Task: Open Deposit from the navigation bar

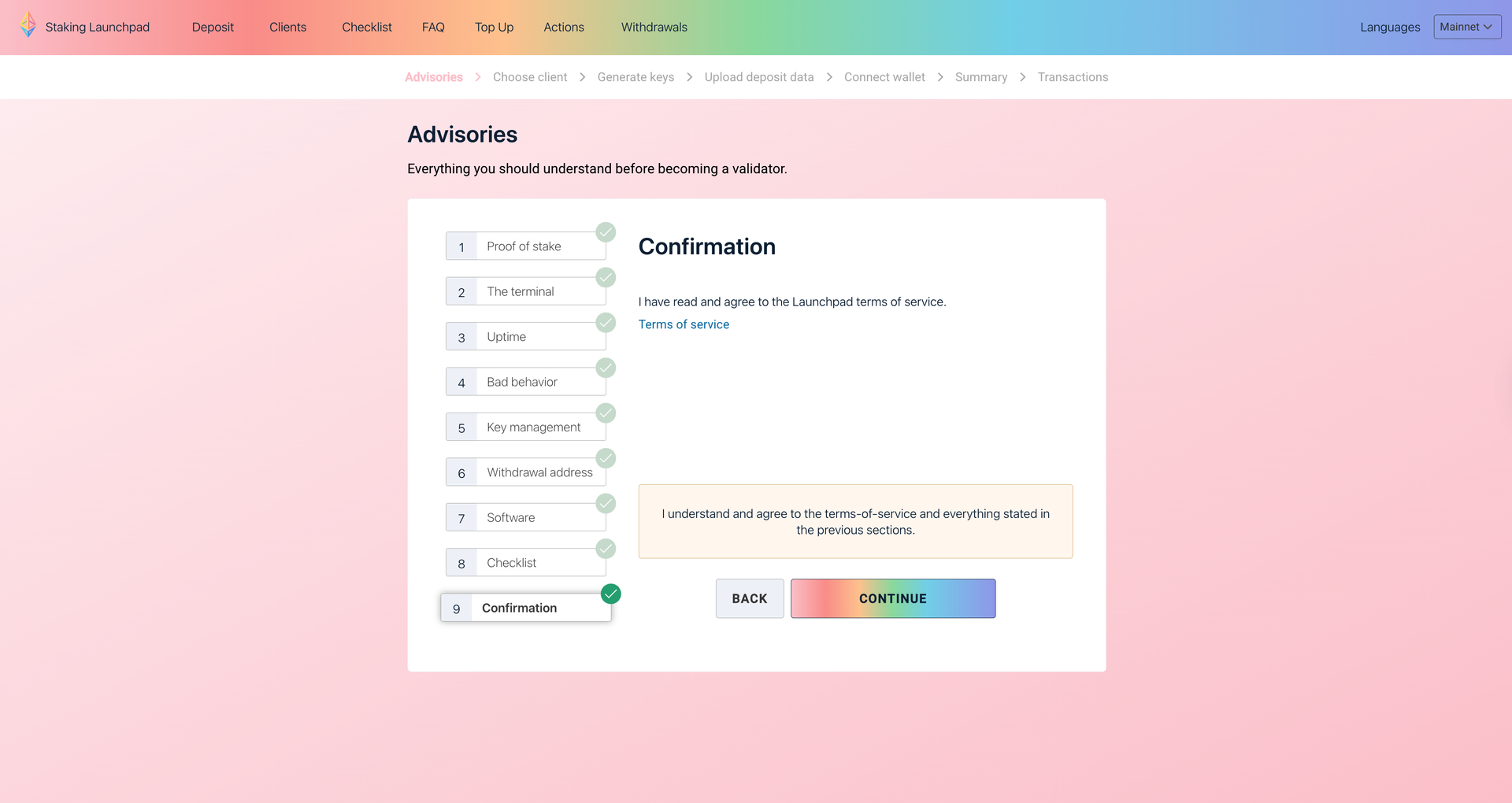Action: [x=212, y=26]
